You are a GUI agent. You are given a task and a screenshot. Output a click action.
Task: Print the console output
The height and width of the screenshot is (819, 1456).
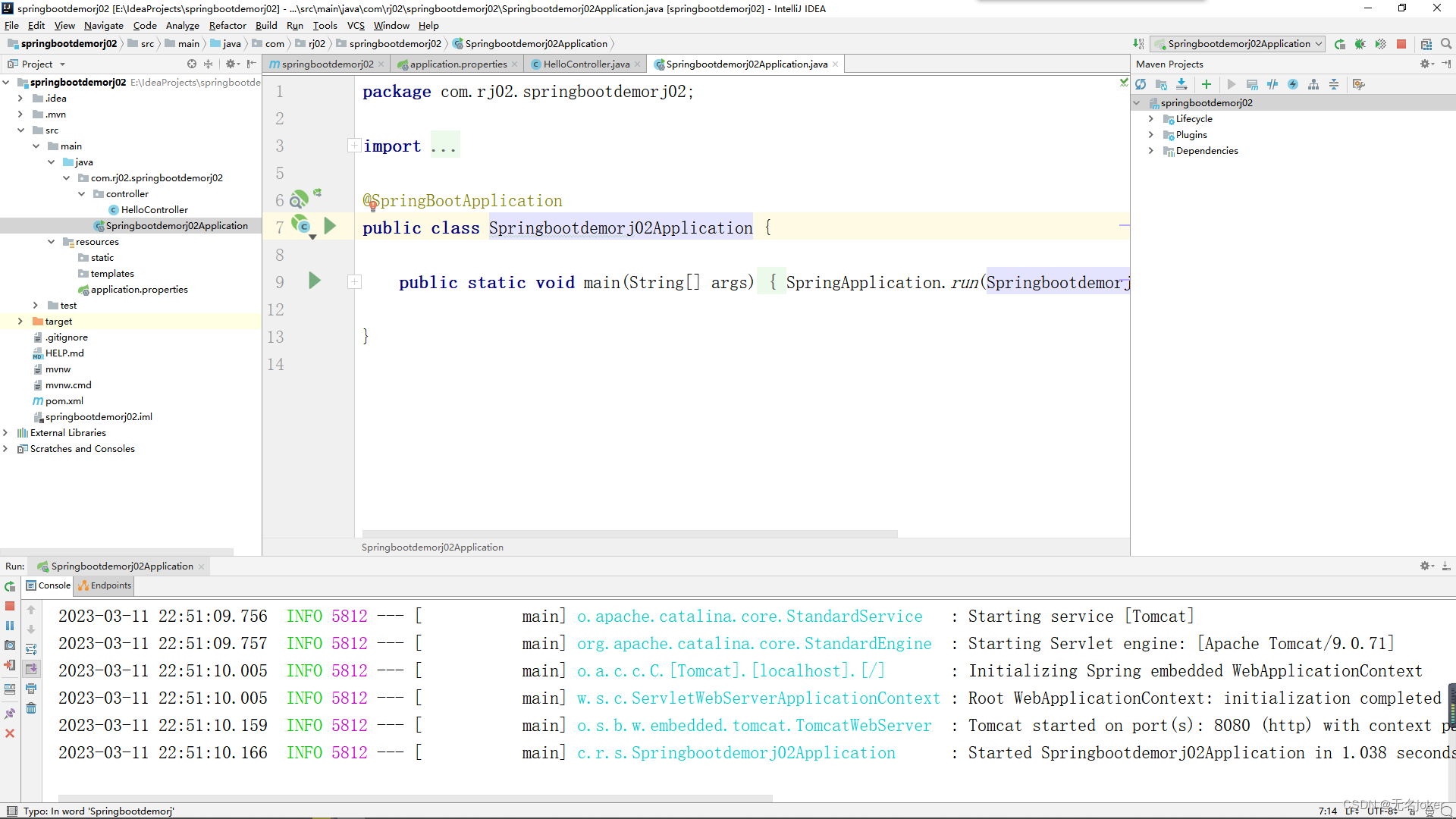(31, 689)
